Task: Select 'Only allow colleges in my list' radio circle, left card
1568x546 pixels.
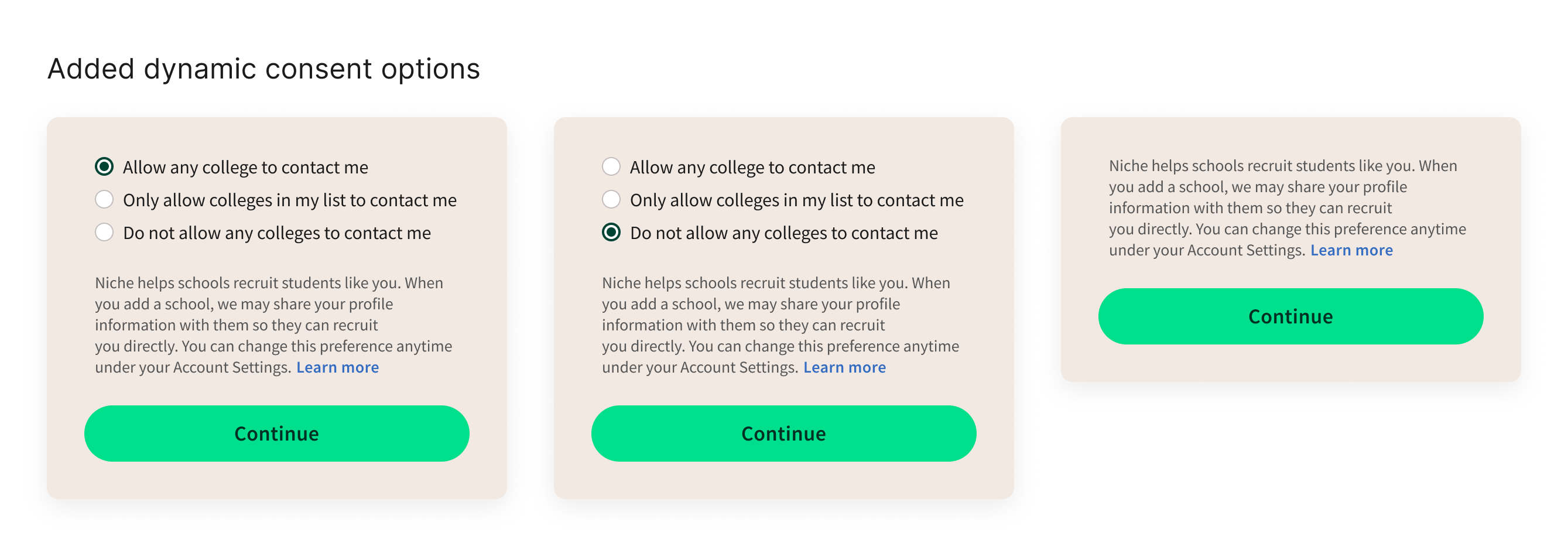Action: point(104,199)
